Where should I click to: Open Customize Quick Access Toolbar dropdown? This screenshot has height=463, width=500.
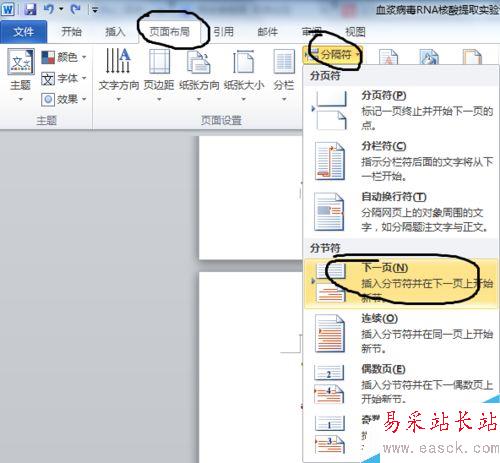pyautogui.click(x=95, y=10)
